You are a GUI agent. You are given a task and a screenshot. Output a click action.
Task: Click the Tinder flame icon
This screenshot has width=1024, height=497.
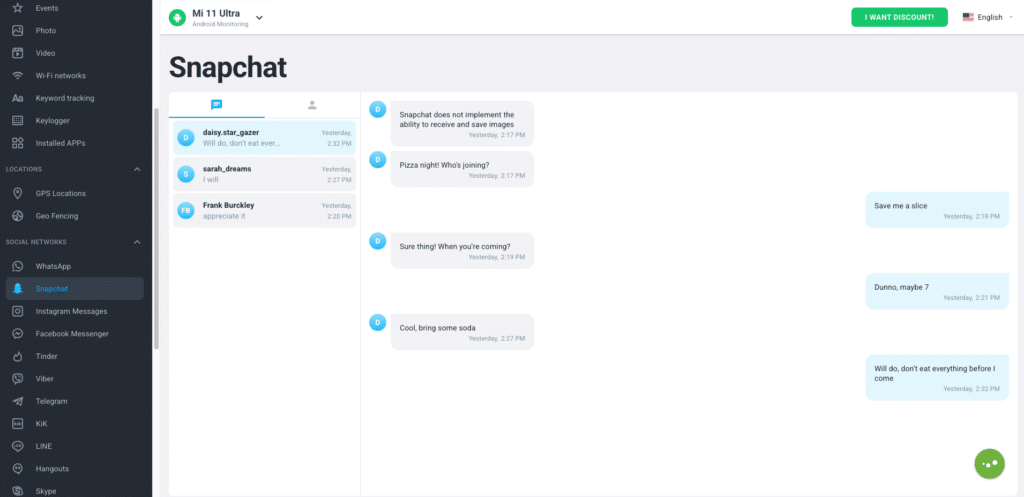coord(17,356)
